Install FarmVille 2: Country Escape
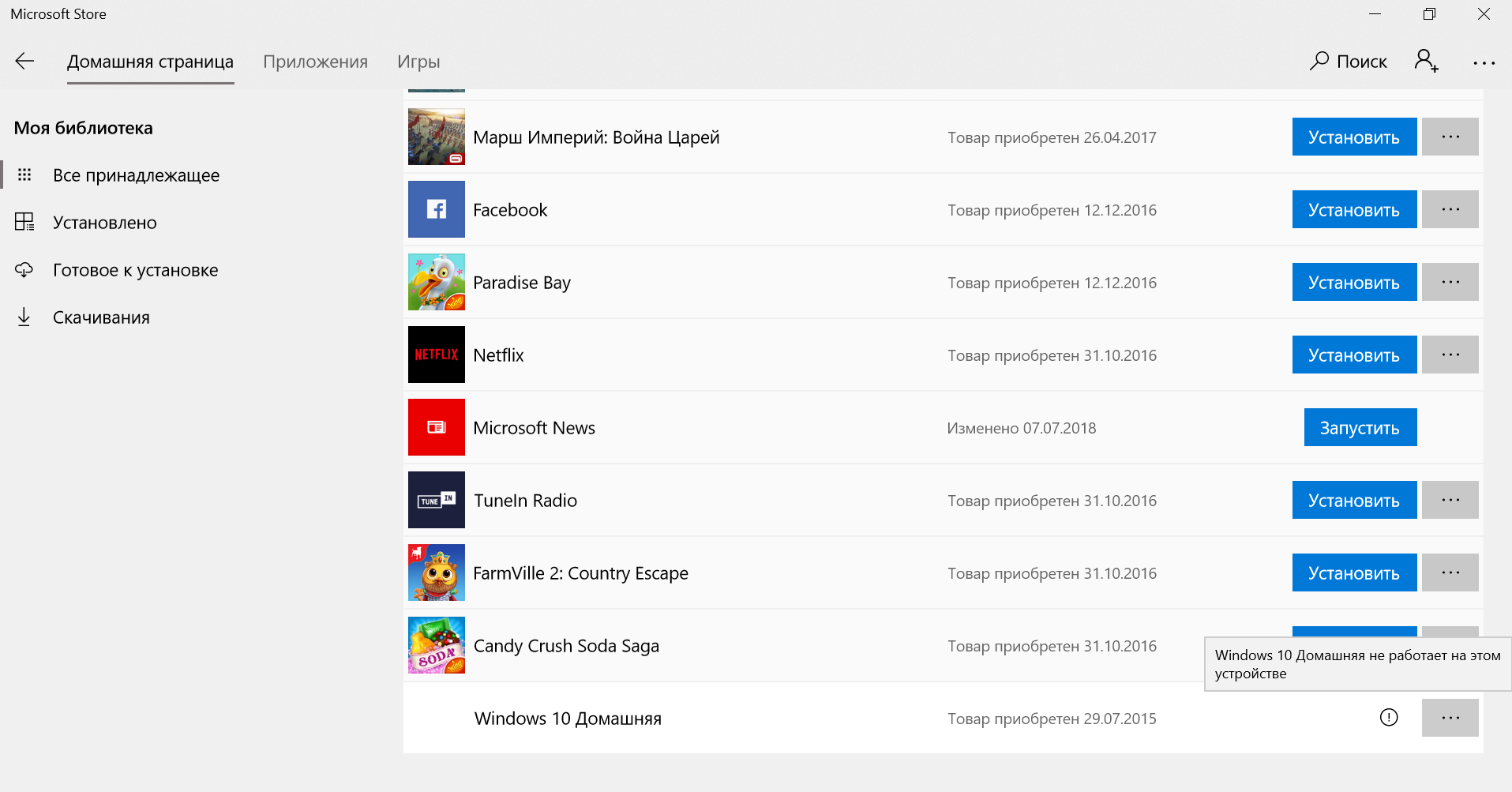 (x=1354, y=572)
